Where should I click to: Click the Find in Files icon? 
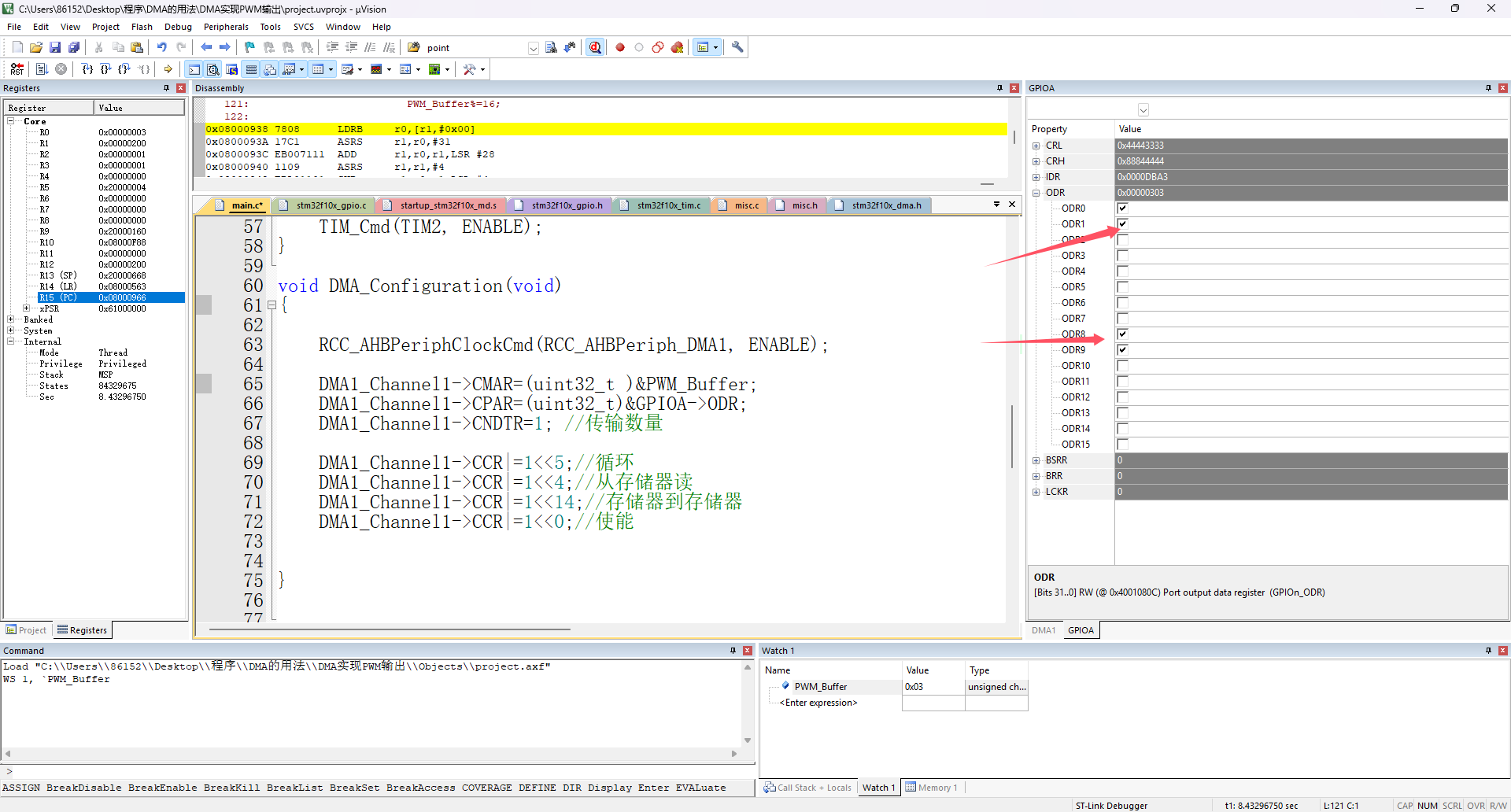(414, 47)
